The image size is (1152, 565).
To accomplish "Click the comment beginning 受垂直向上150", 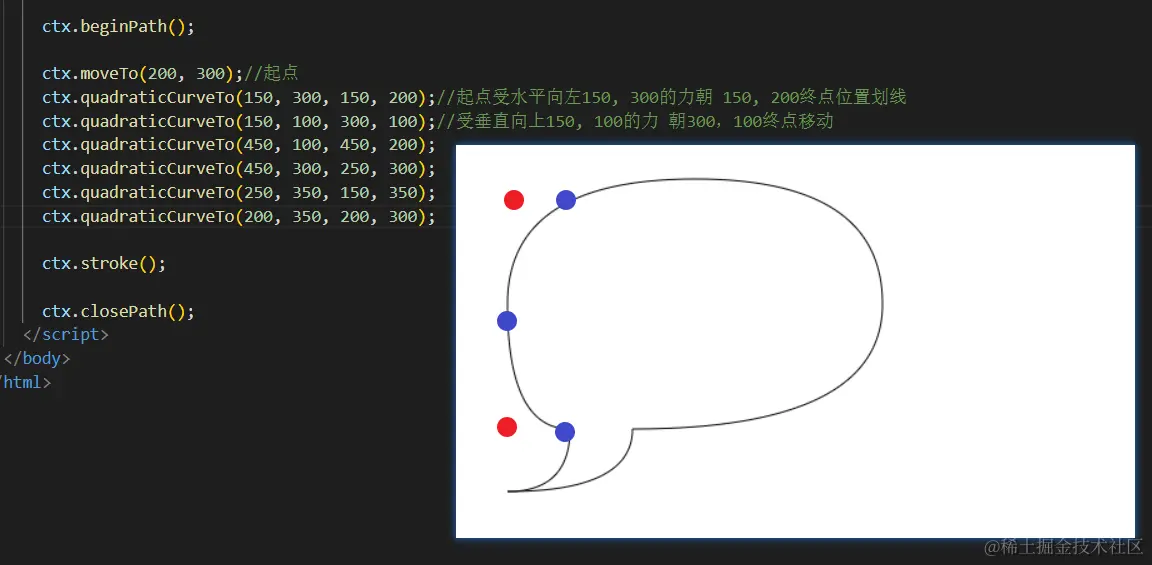I will 635,121.
